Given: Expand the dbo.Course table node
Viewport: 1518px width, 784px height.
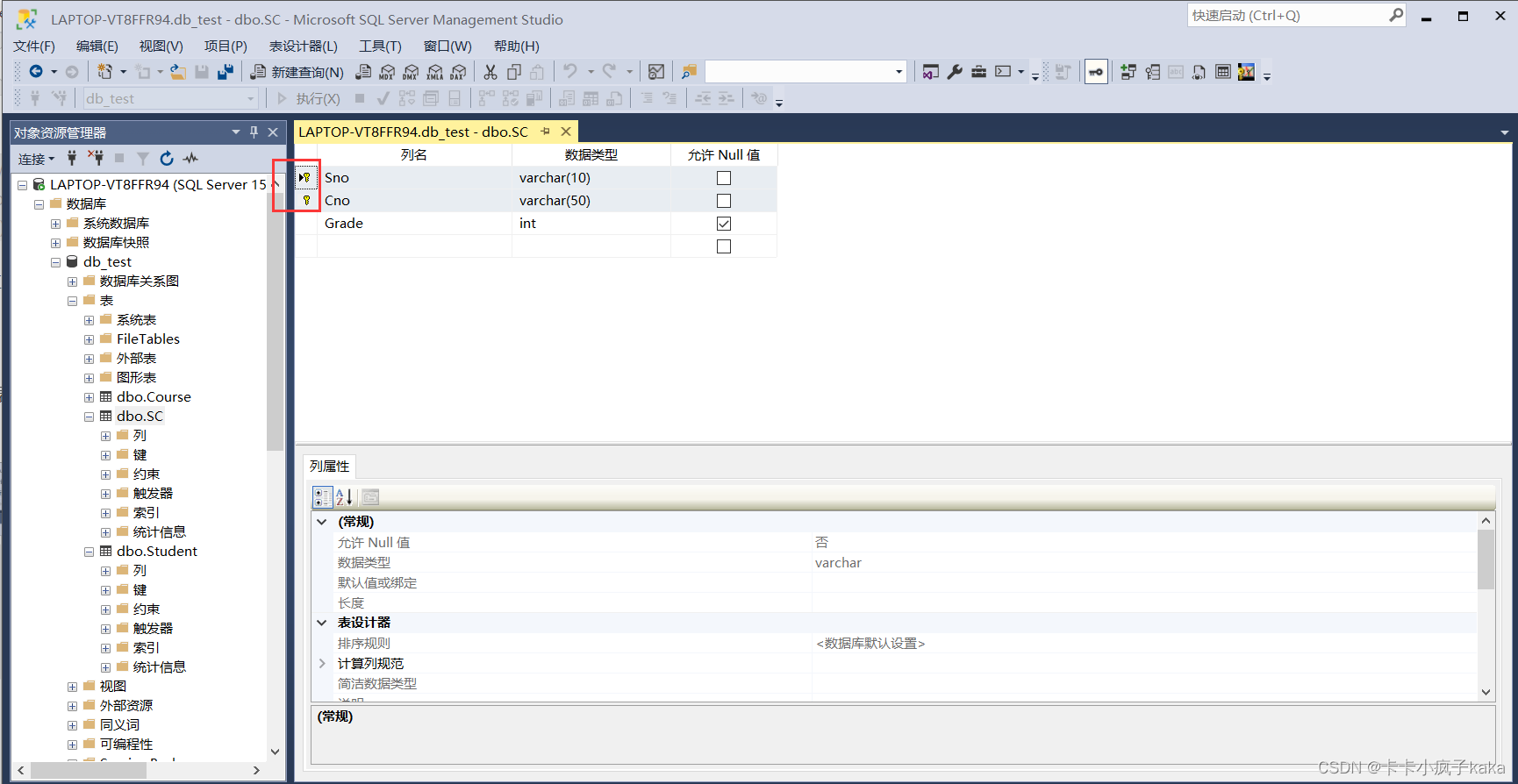Looking at the screenshot, I should [x=89, y=397].
